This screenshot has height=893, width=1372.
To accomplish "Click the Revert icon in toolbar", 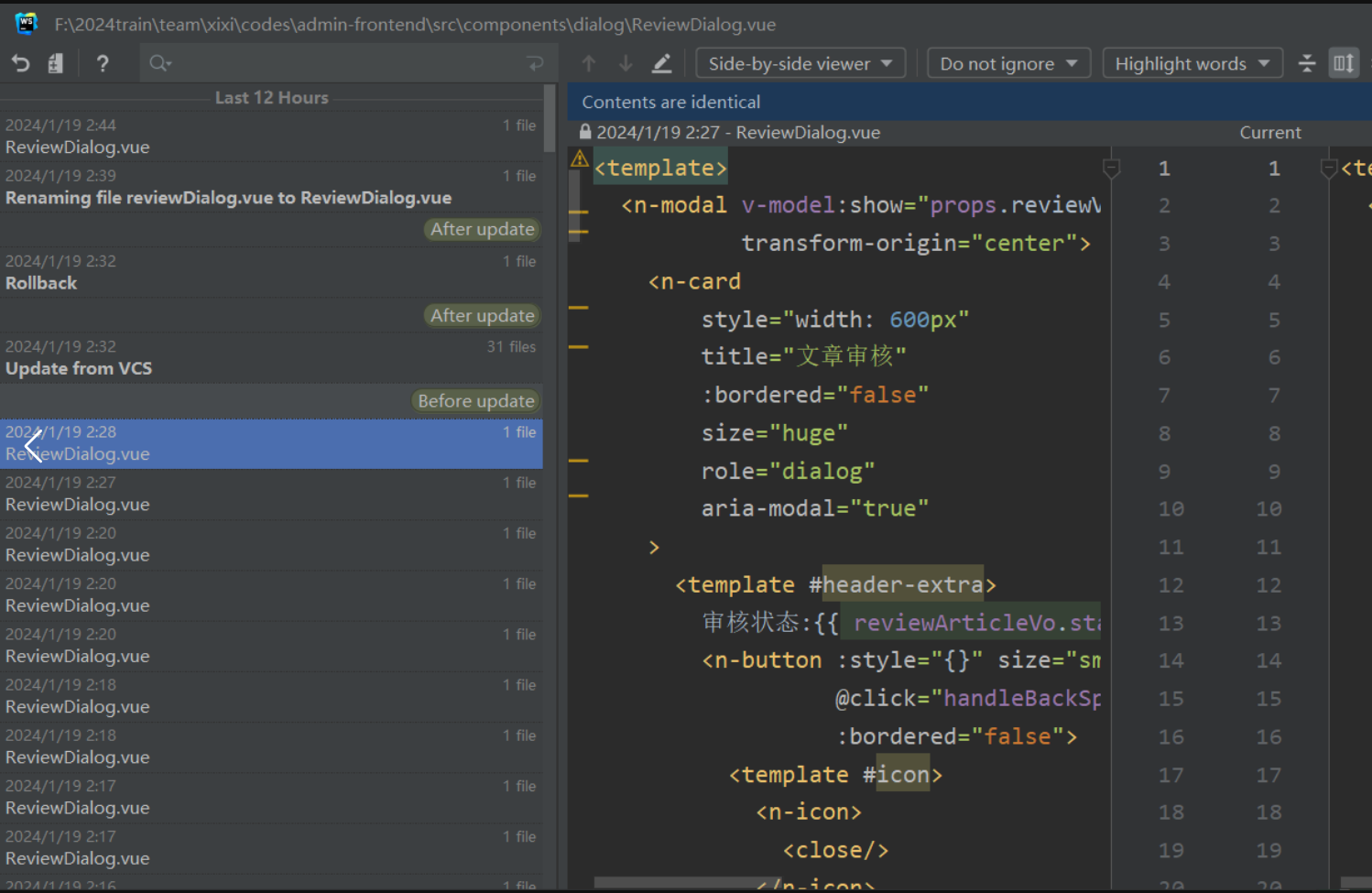I will (x=21, y=63).
